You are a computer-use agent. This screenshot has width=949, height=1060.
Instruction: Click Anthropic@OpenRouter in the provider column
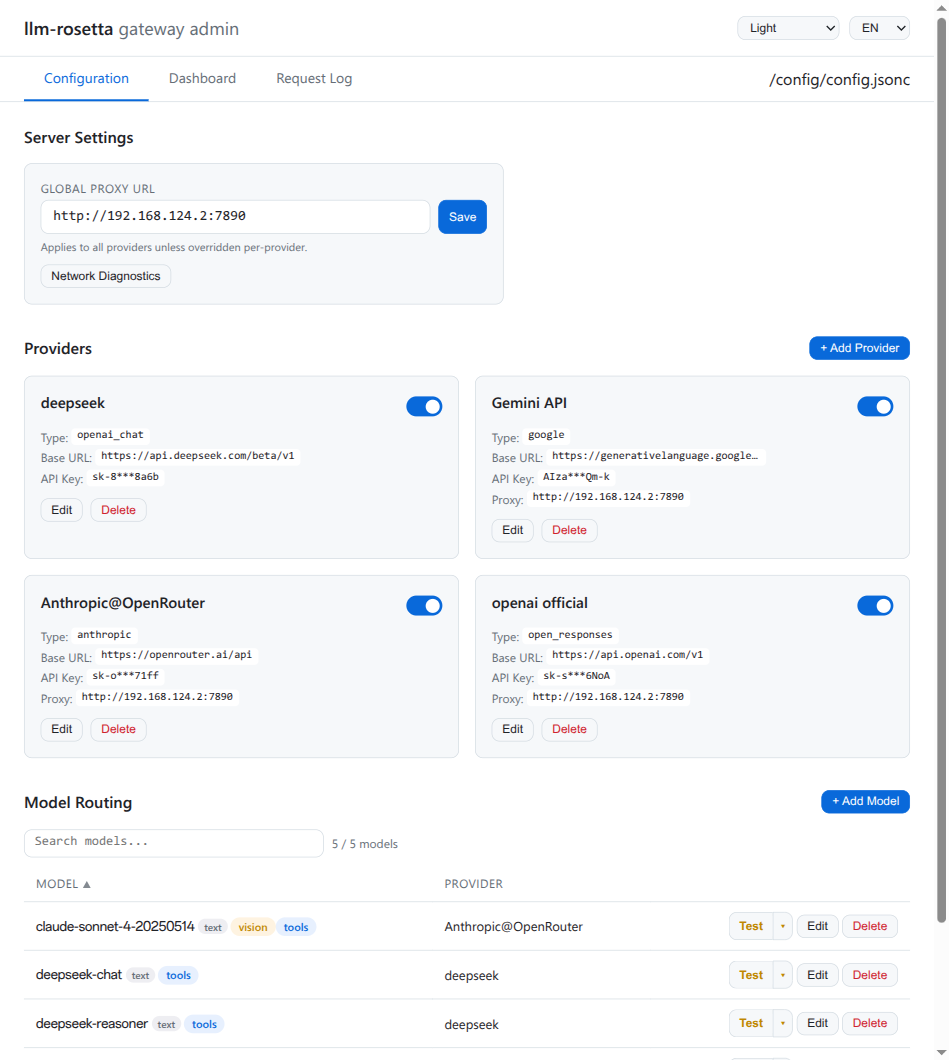[x=513, y=927]
